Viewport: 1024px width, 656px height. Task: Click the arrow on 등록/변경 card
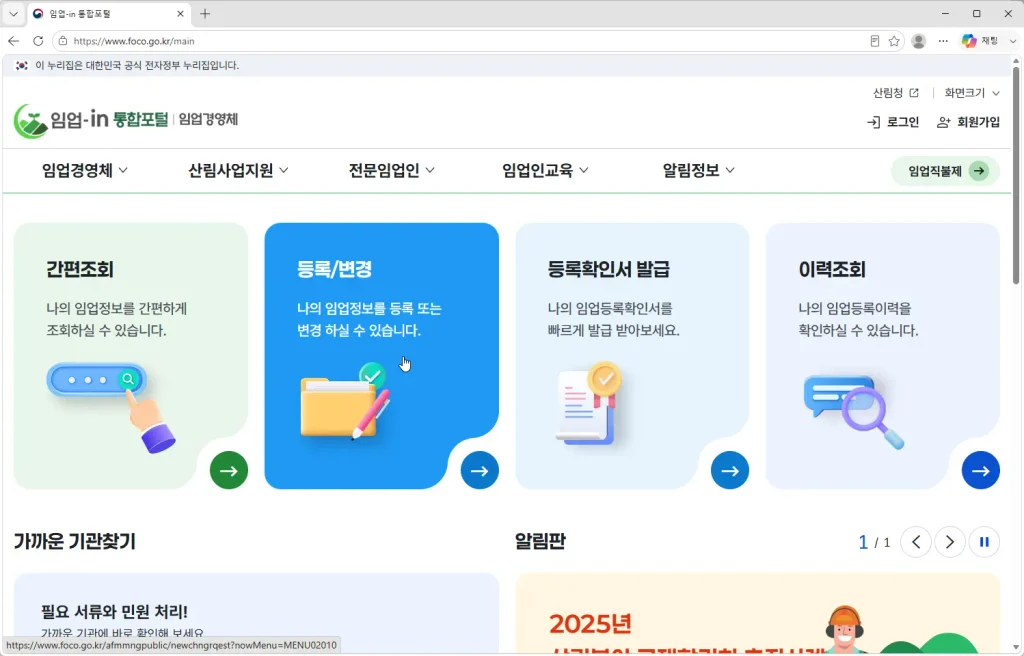tap(479, 470)
